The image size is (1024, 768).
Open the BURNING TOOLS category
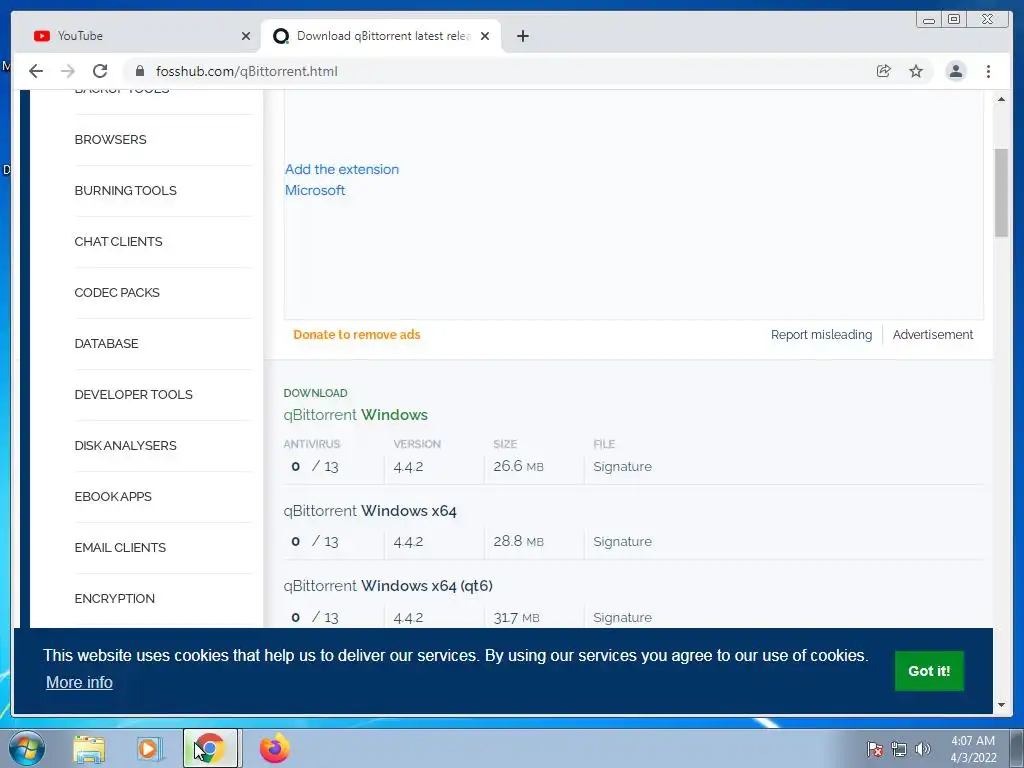(x=125, y=191)
